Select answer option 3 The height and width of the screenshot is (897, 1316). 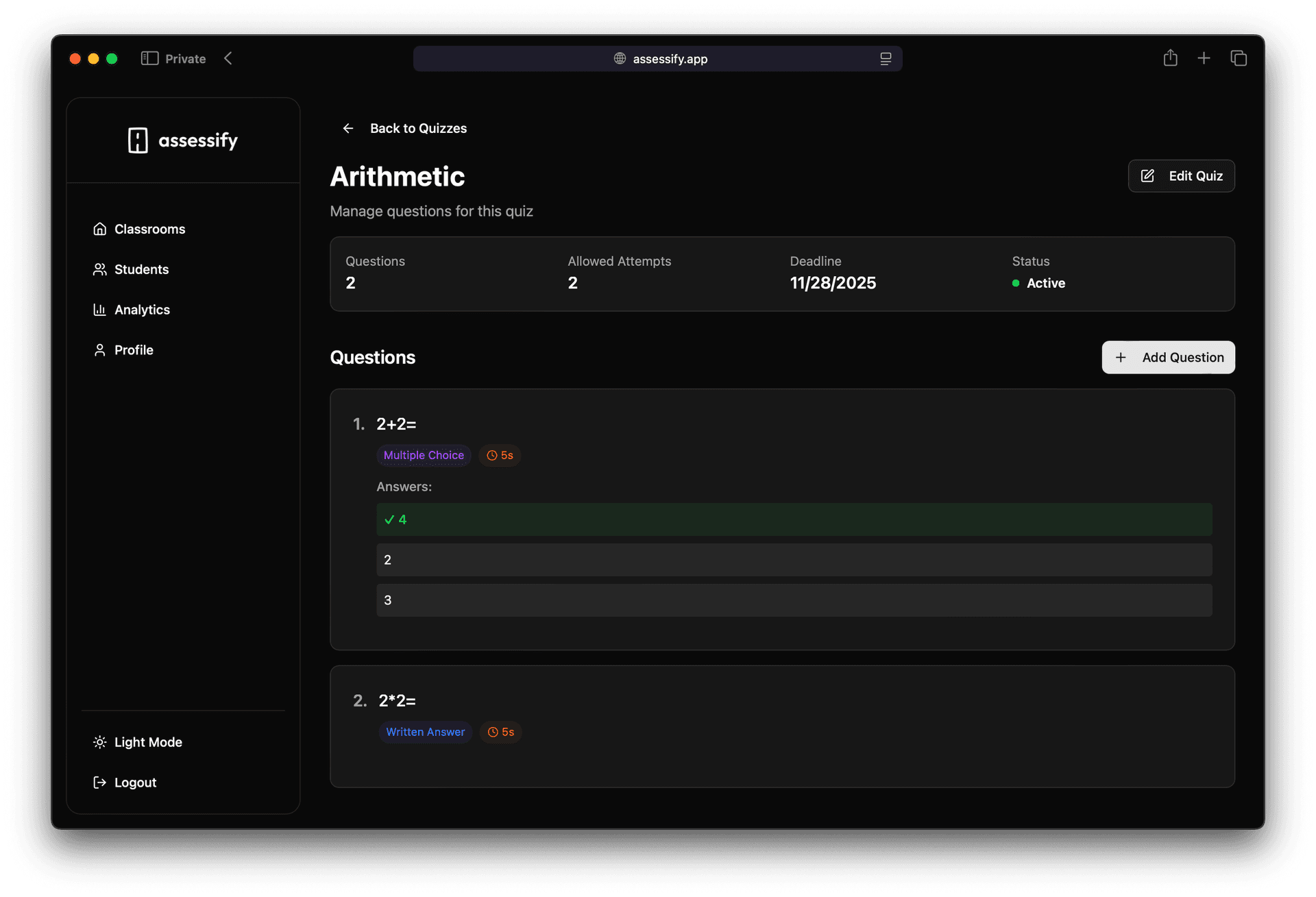[794, 600]
